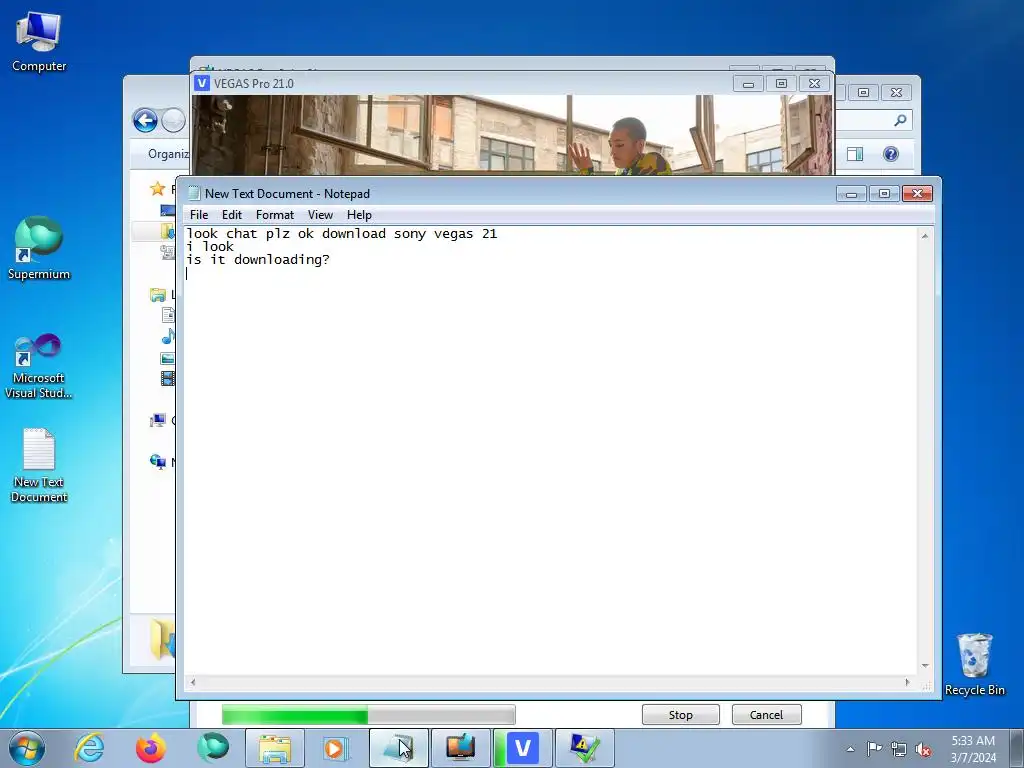Launch Firefox from the taskbar
The image size is (1024, 768).
click(151, 748)
